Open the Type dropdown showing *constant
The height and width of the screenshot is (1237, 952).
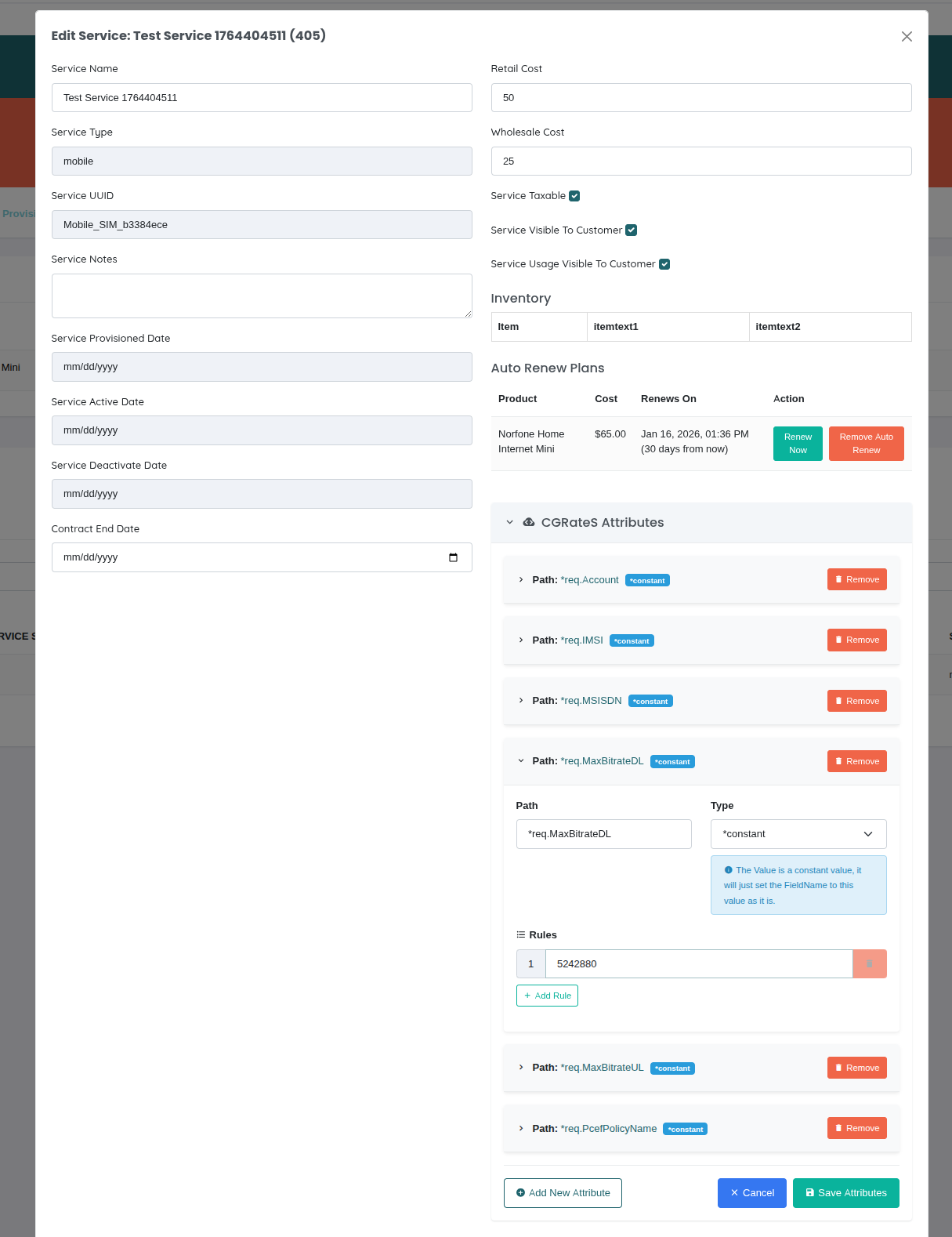pos(798,834)
